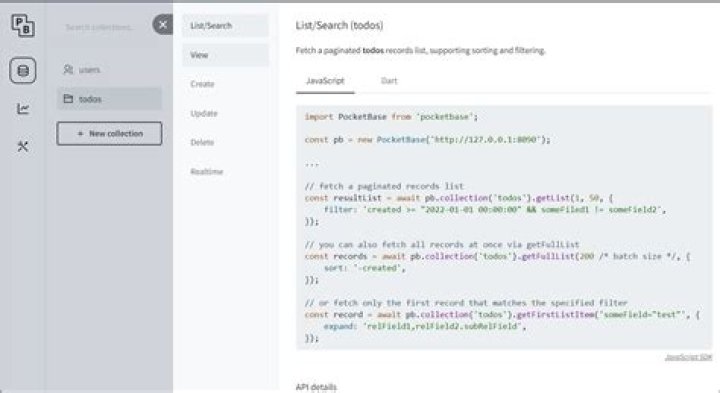
Task: Click the API details heading
Action: pos(316,387)
